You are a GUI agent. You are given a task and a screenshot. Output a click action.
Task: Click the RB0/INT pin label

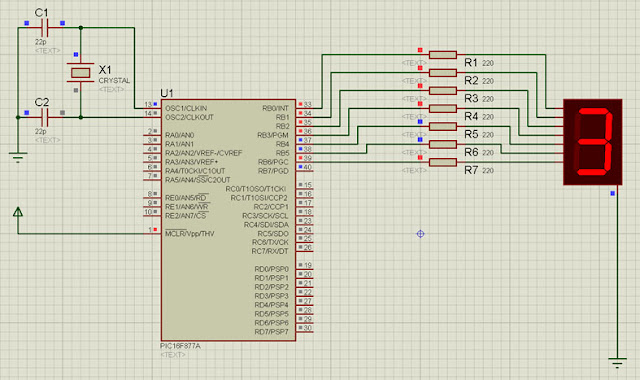click(276, 109)
